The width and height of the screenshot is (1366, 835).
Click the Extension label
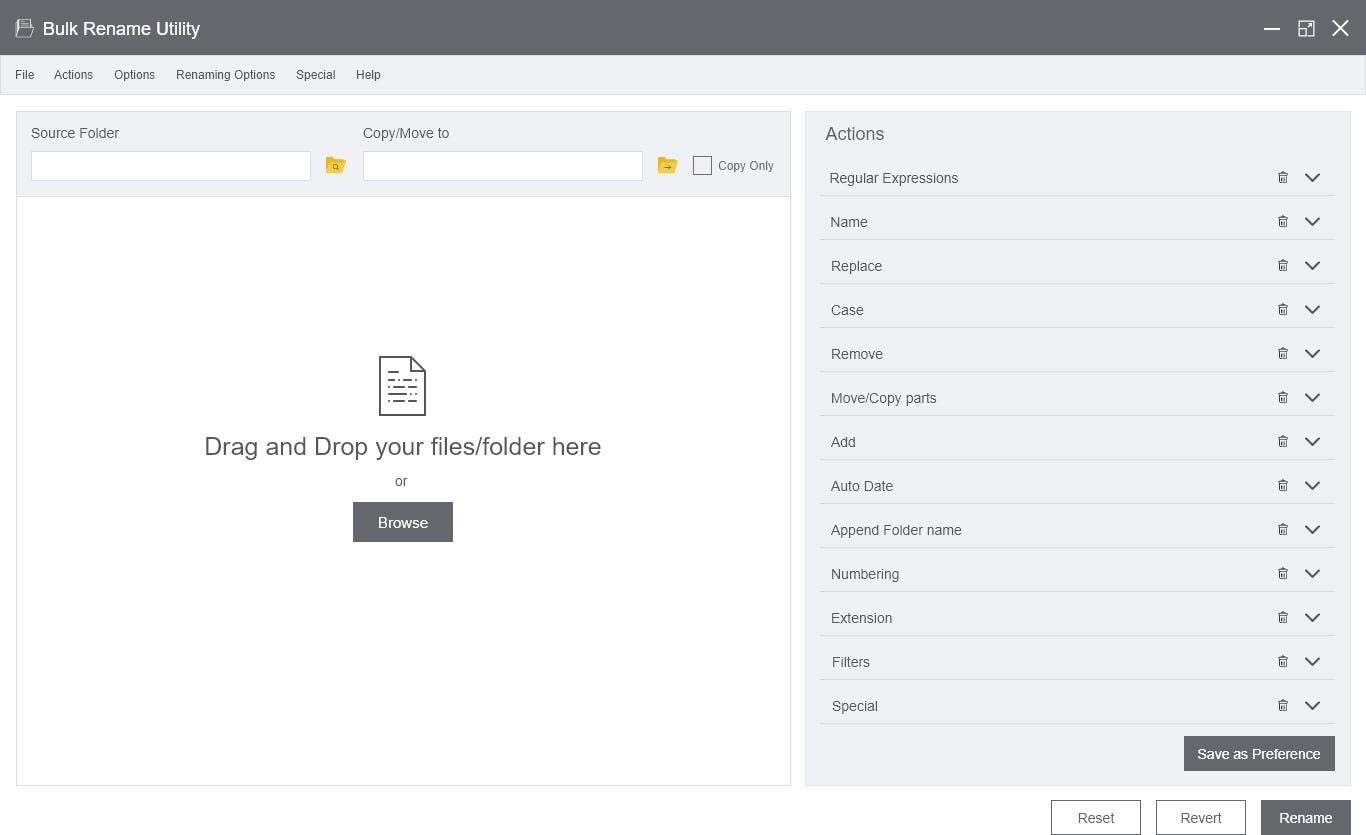coord(862,618)
